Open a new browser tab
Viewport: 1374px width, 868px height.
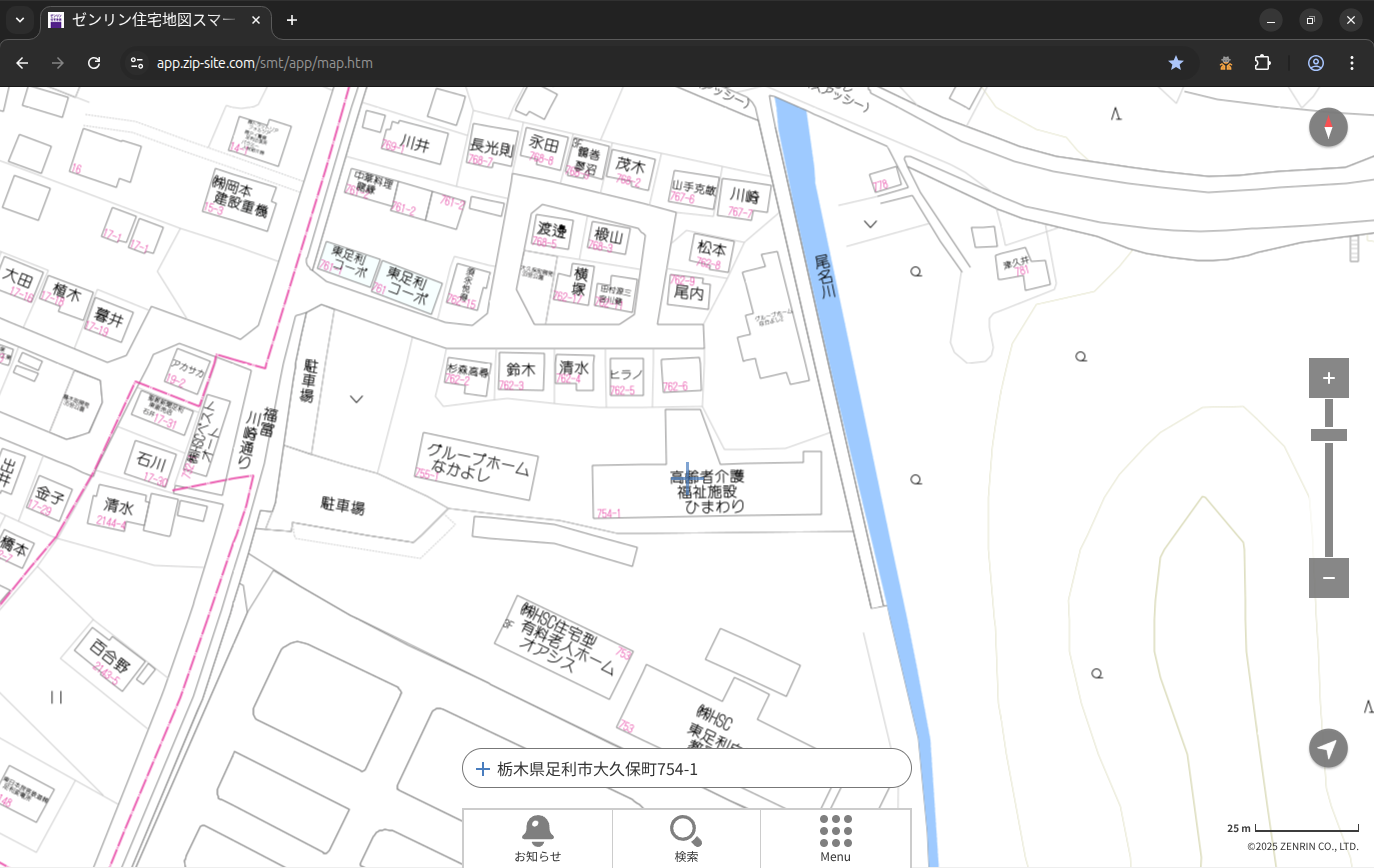(x=292, y=20)
